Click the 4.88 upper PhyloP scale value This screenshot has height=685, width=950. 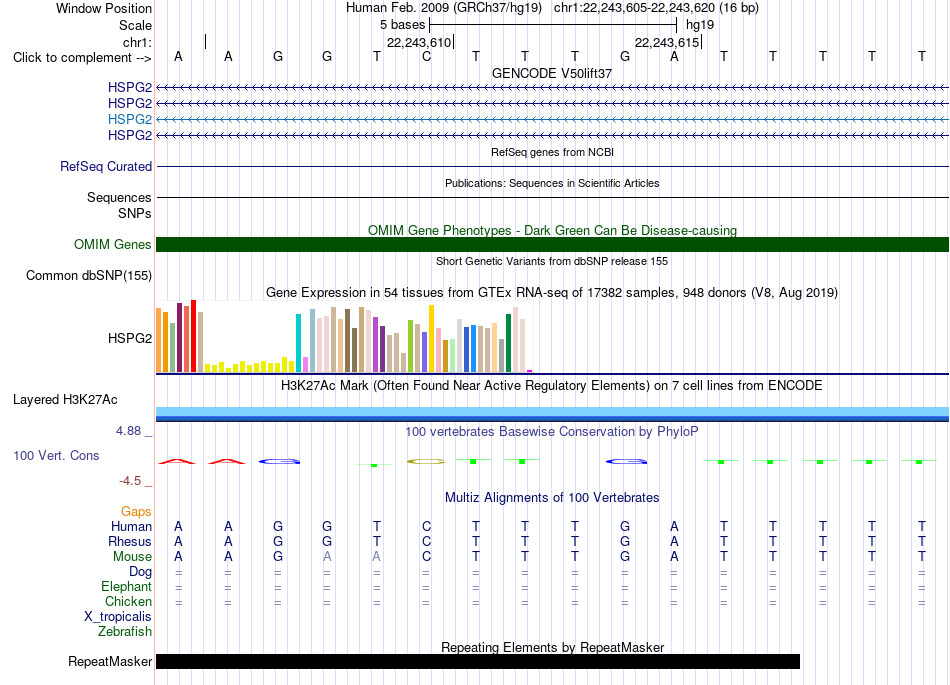click(x=128, y=431)
